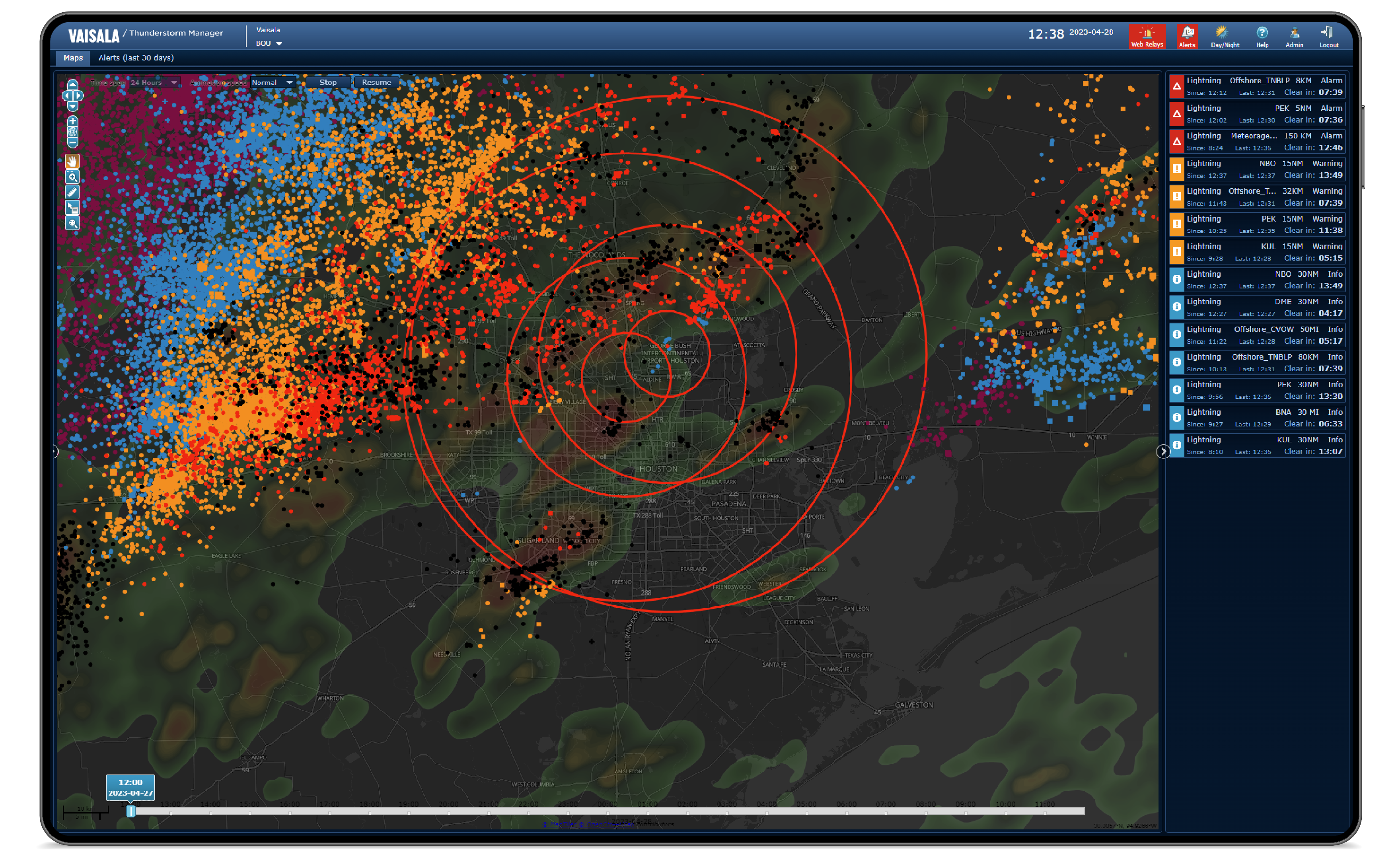Zoom in with the plus button
Screen dimensions: 1400x866
[73, 121]
